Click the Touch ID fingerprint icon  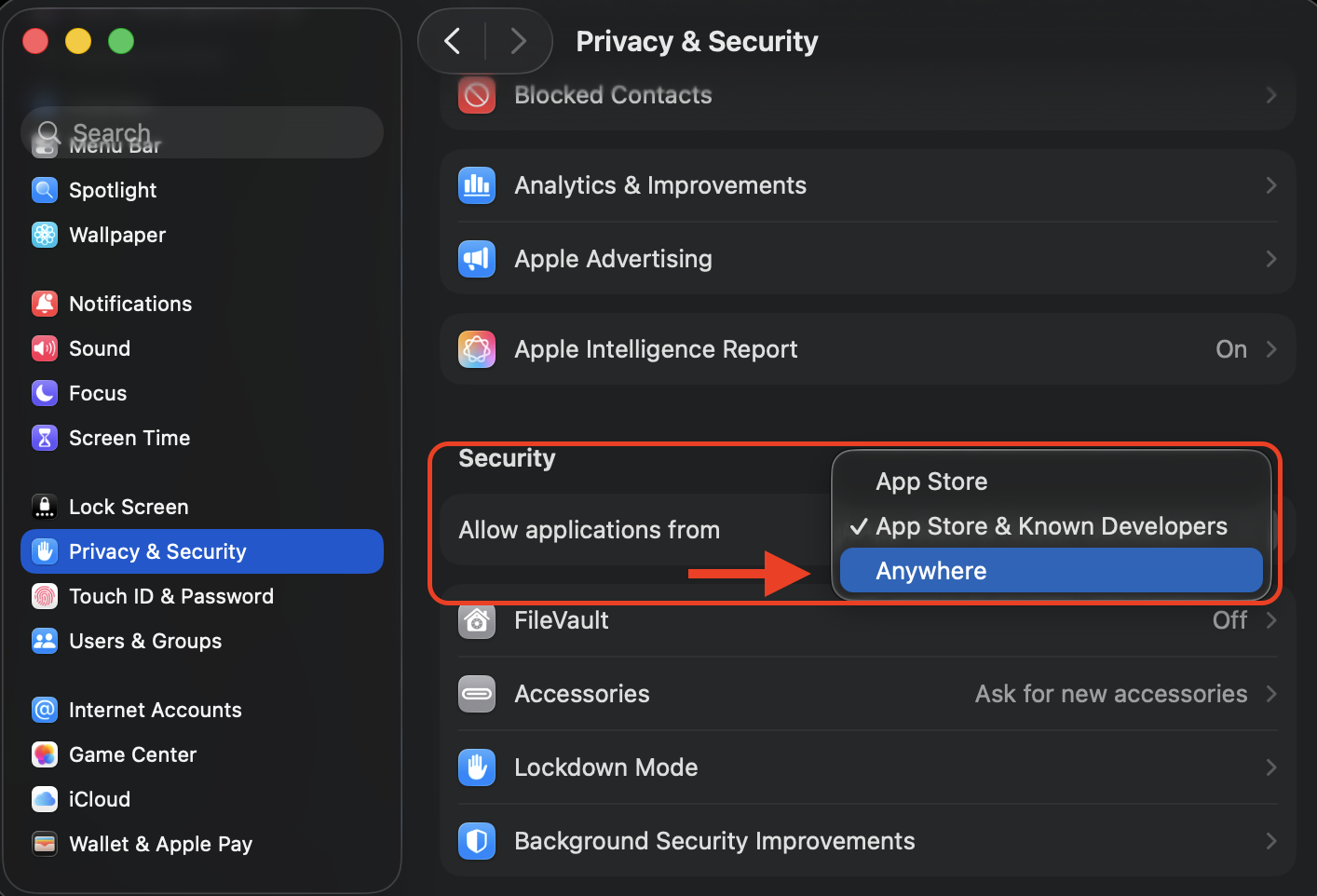tap(45, 596)
